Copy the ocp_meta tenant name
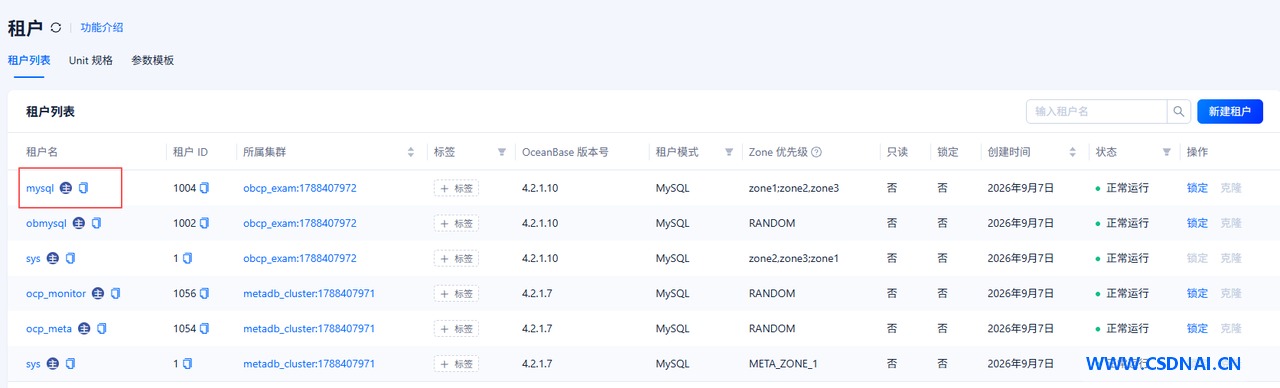 click(102, 328)
